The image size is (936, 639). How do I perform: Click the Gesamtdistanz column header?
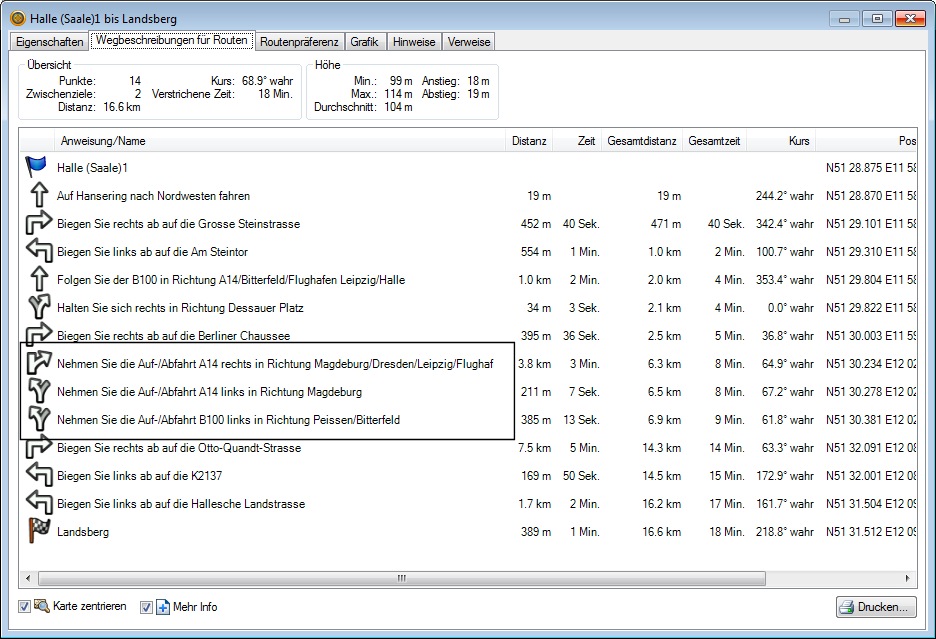click(643, 141)
